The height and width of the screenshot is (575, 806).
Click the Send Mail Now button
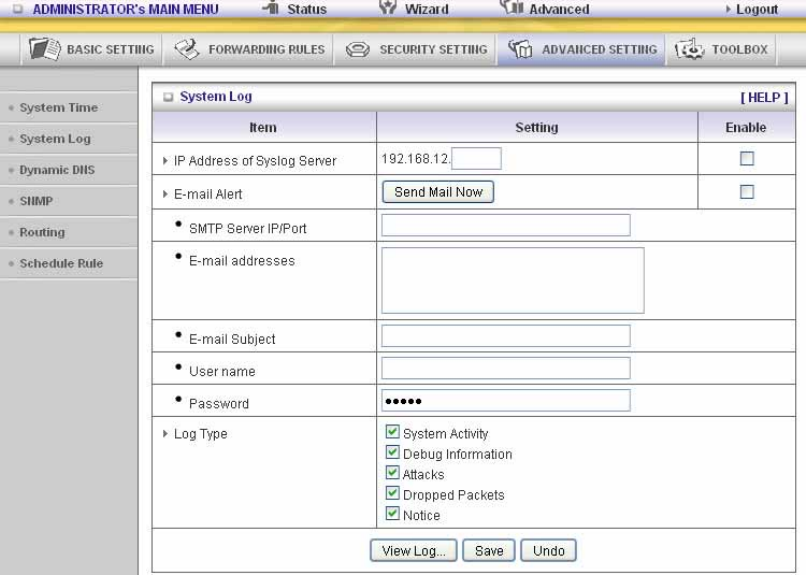(438, 192)
